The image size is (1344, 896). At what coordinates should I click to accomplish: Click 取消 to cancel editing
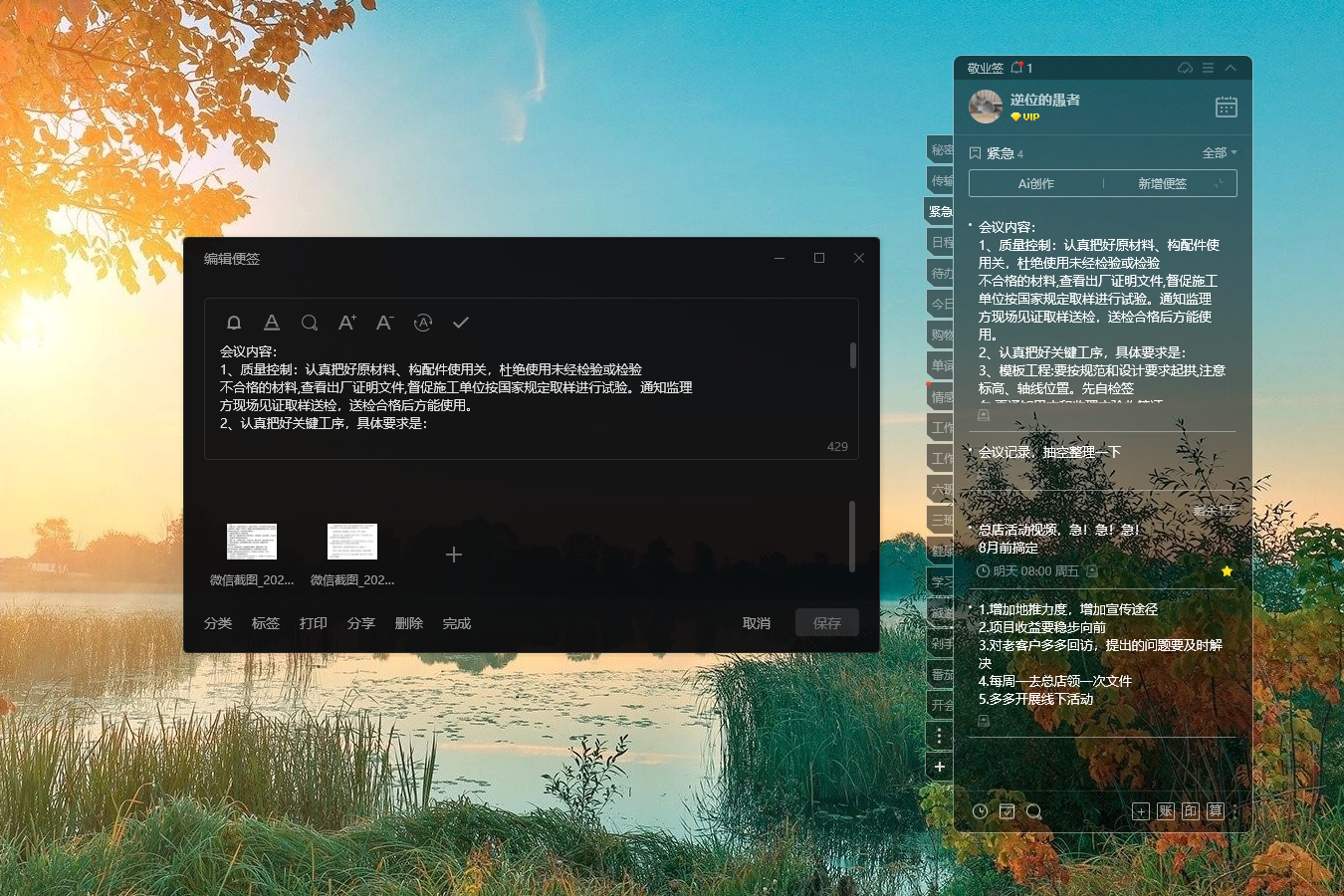click(x=757, y=623)
